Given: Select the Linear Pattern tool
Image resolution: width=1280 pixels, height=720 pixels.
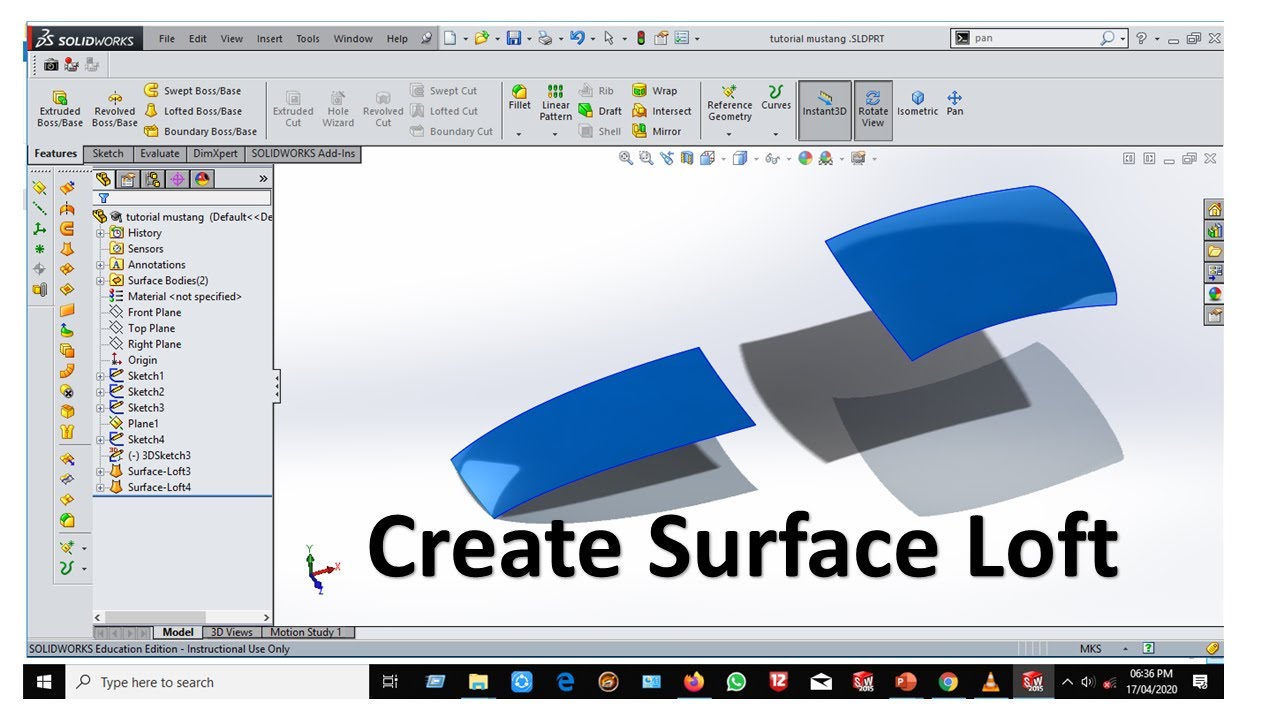Looking at the screenshot, I should [x=556, y=103].
